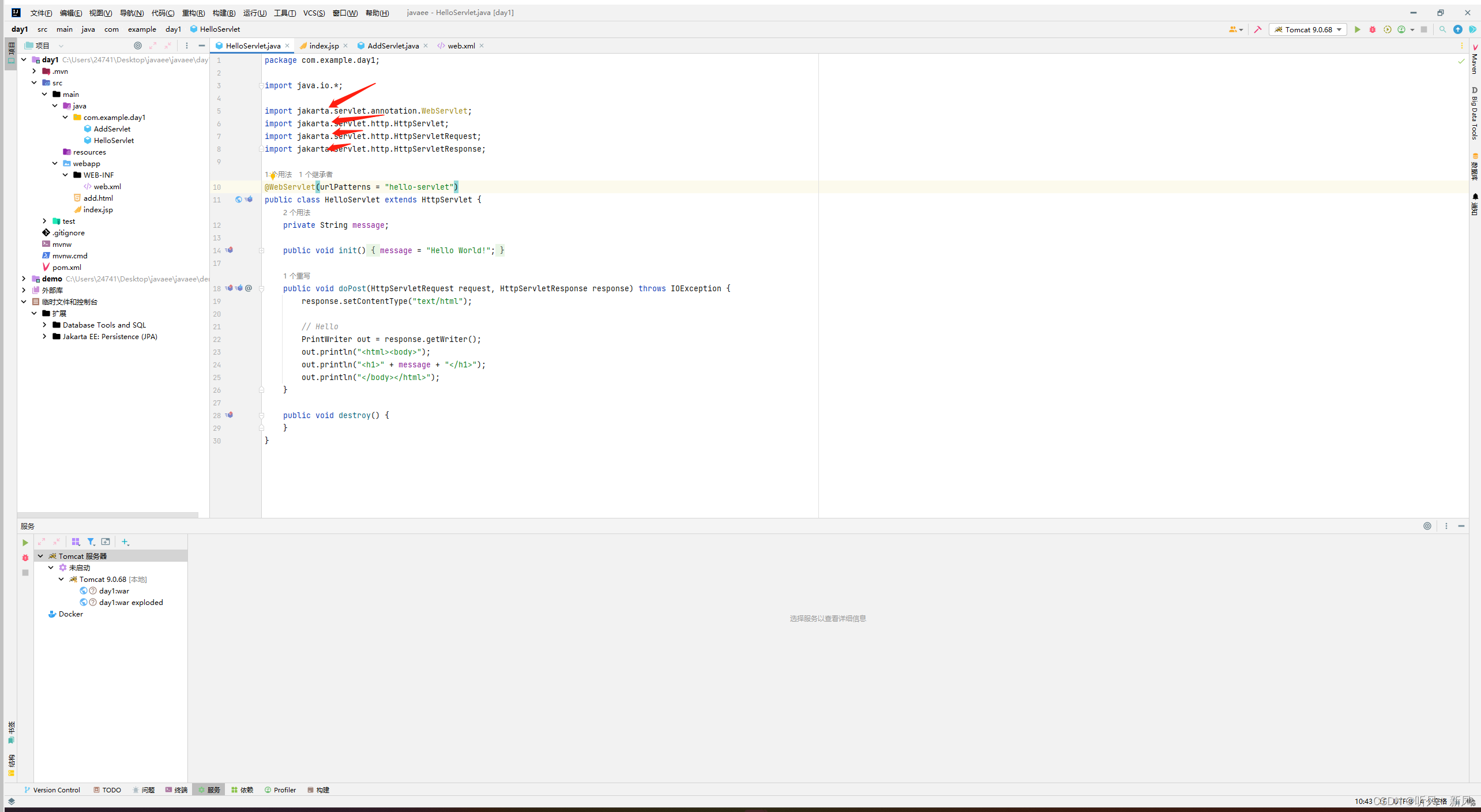The height and width of the screenshot is (812, 1481).
Task: Open the 构建(B) menu
Action: click(223, 13)
